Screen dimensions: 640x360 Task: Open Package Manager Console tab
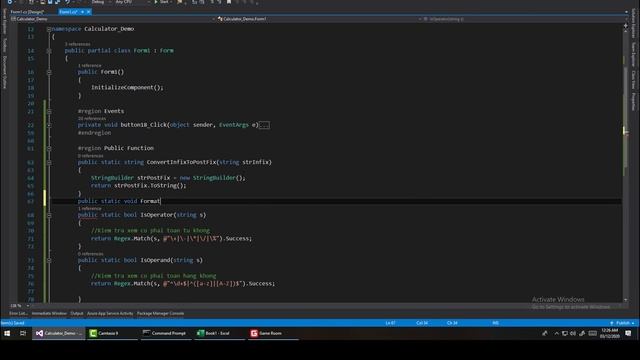[x=160, y=313]
